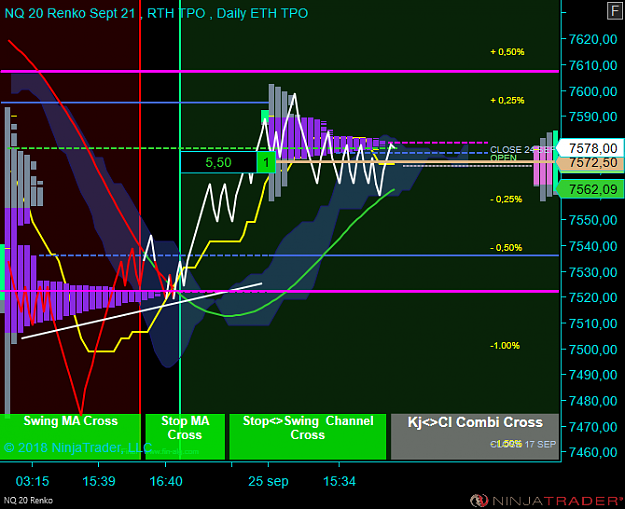Image resolution: width=625 pixels, height=509 pixels.
Task: Click the 7500,00 price axis label
Action: [593, 349]
